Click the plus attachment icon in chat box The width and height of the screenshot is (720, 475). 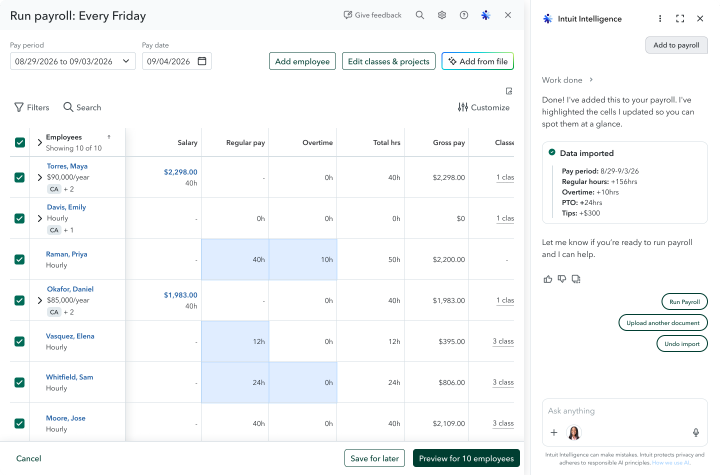(554, 432)
